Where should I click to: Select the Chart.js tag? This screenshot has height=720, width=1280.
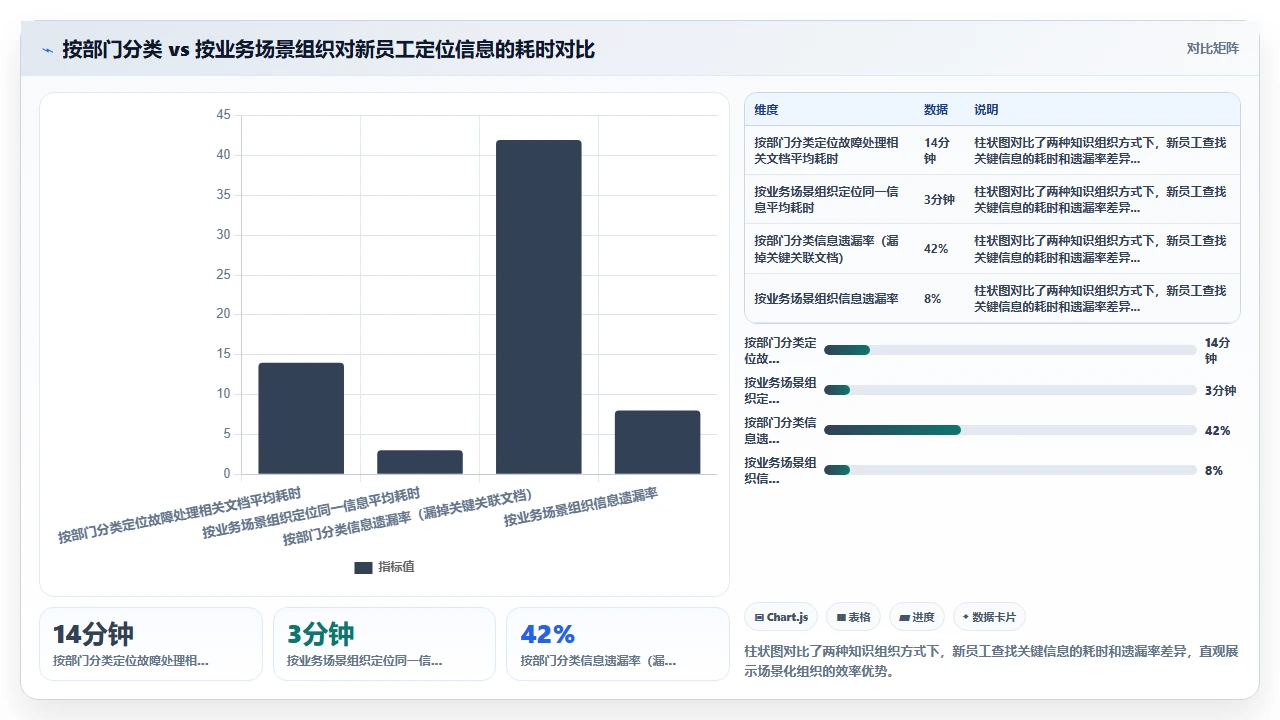coord(782,617)
